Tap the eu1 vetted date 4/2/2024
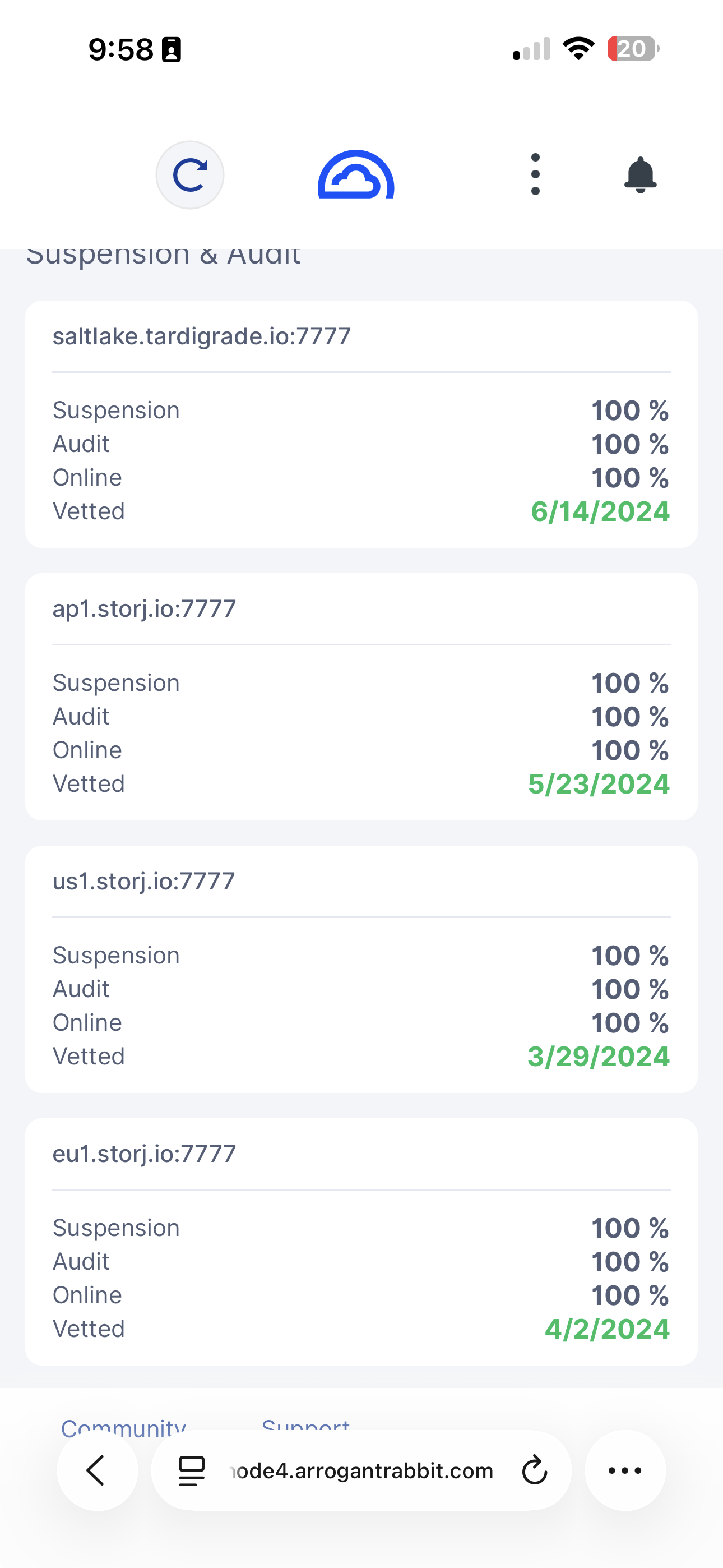 point(608,1329)
